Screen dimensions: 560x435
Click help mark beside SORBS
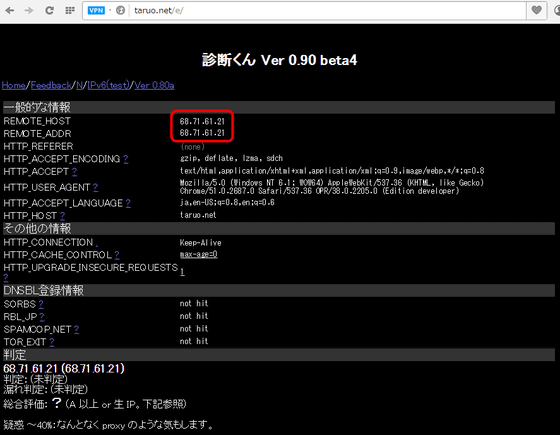(x=41, y=304)
